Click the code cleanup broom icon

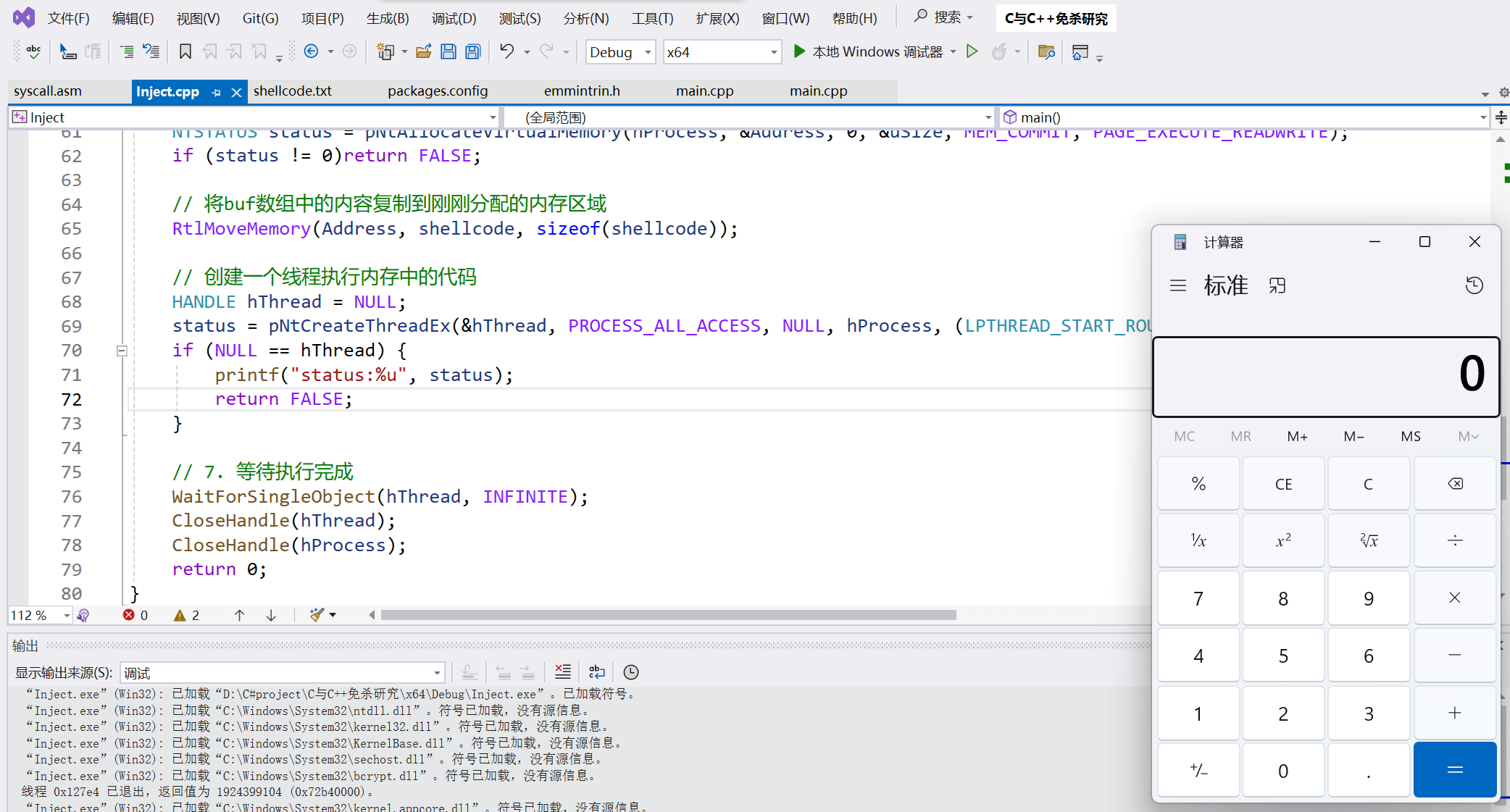pyautogui.click(x=317, y=615)
